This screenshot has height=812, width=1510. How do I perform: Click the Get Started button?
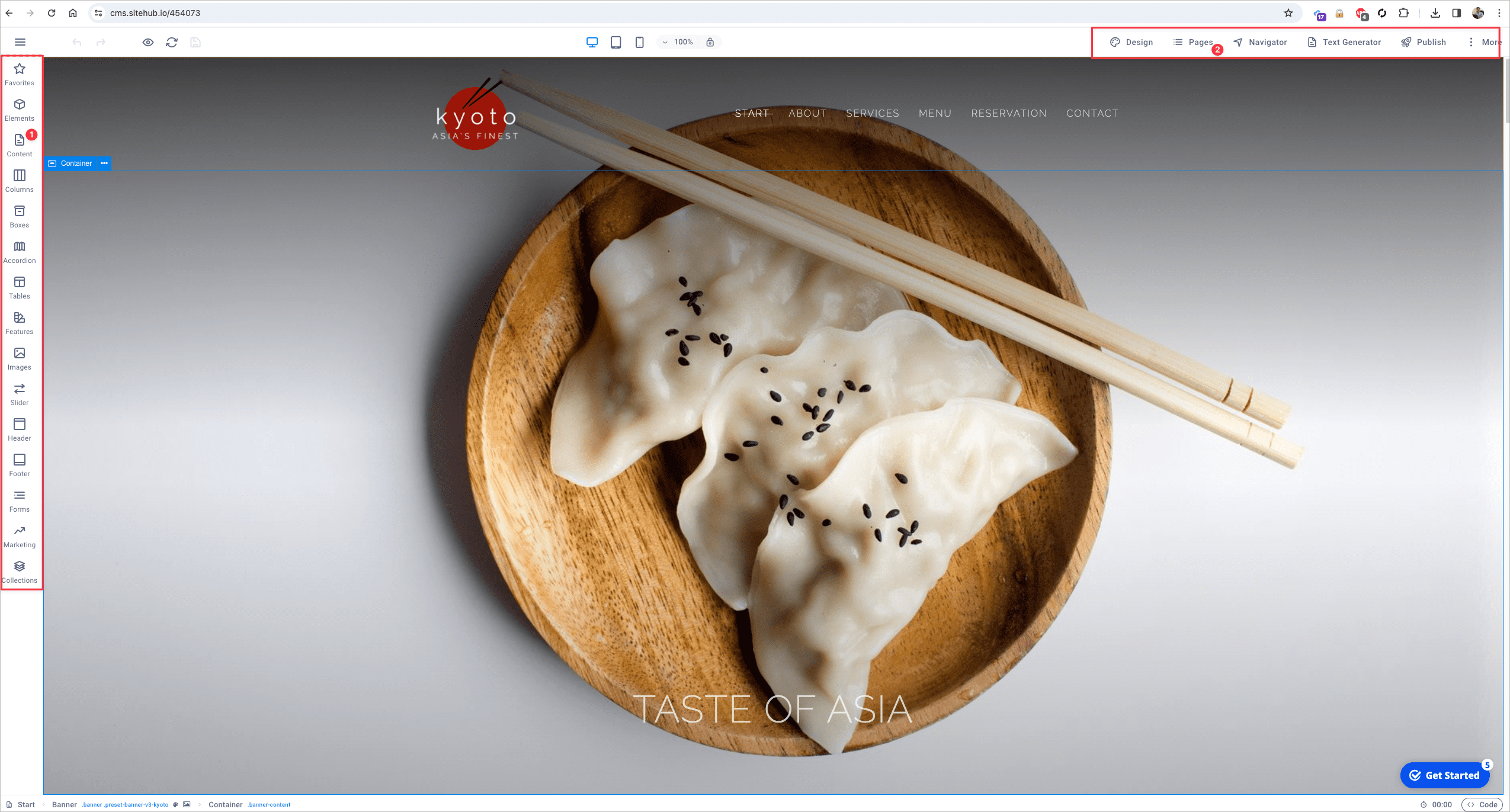pos(1444,775)
